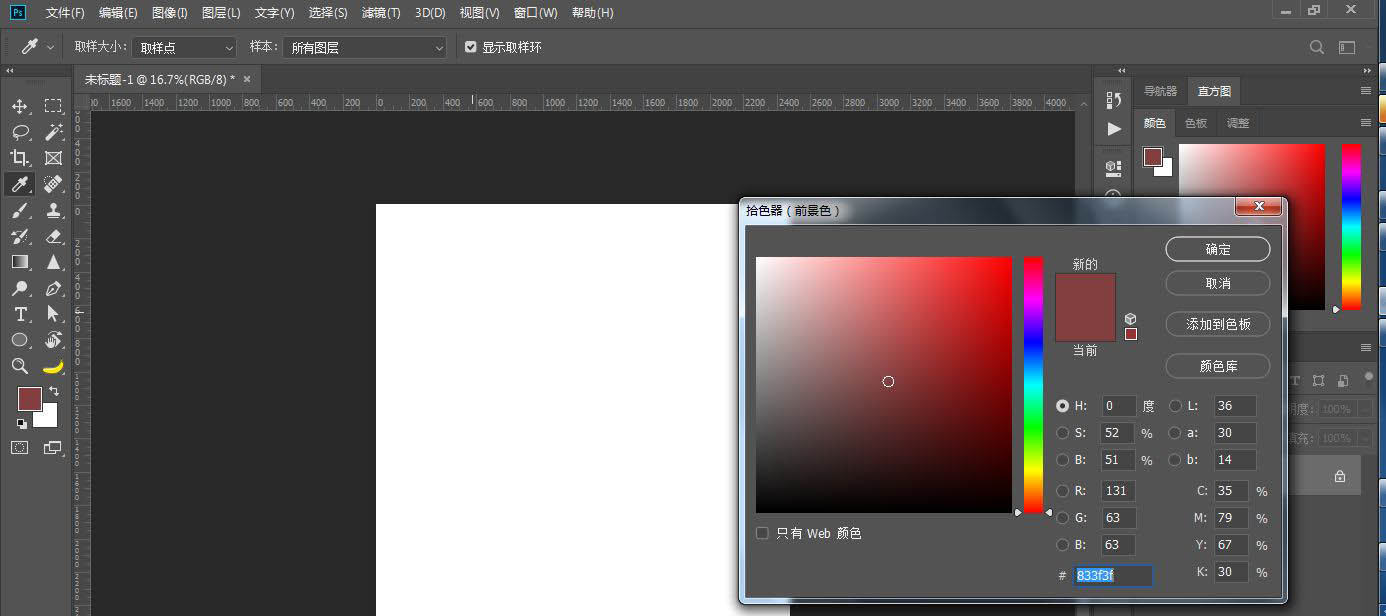Click the search icon in options bar
Image resolution: width=1386 pixels, height=616 pixels.
pos(1317,47)
